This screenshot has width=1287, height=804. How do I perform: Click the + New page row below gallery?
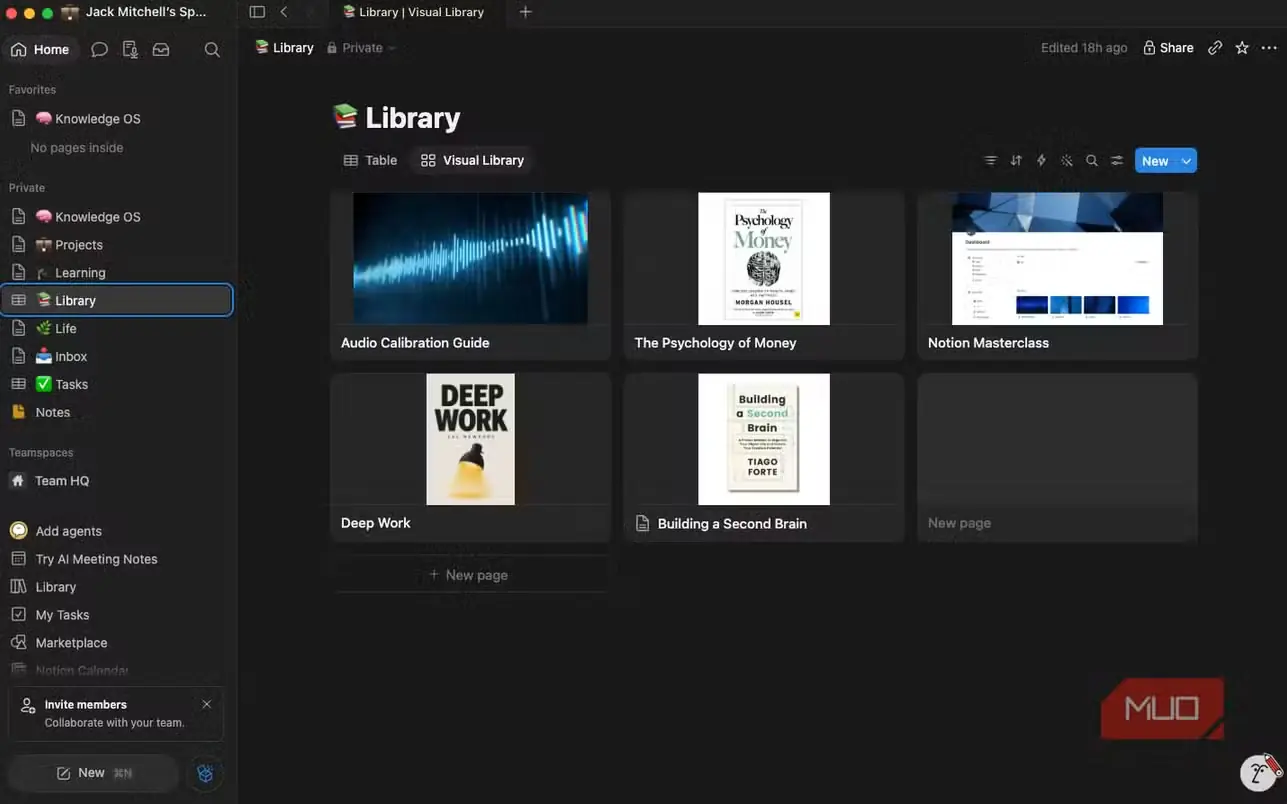tap(469, 575)
